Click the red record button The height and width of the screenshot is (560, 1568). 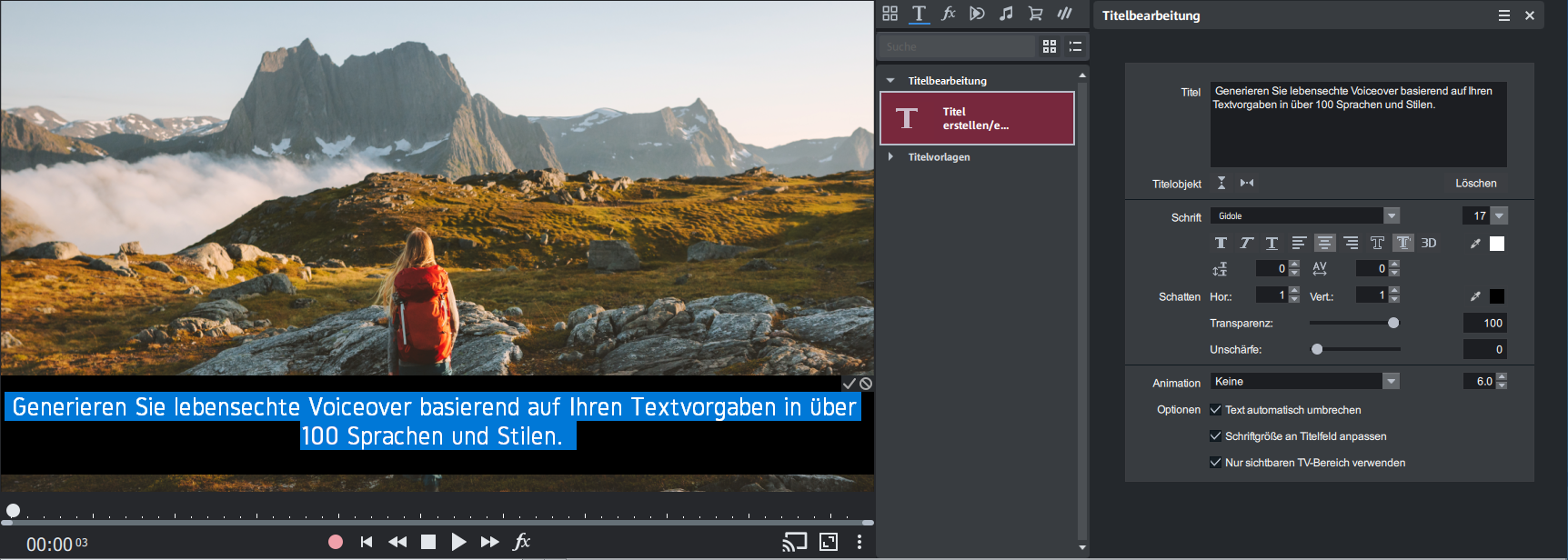[x=336, y=542]
